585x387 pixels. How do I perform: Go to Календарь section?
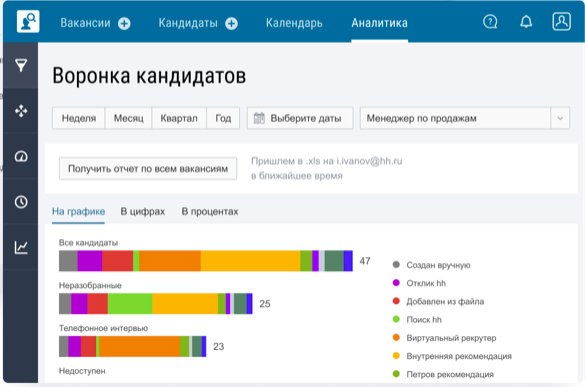pyautogui.click(x=294, y=23)
